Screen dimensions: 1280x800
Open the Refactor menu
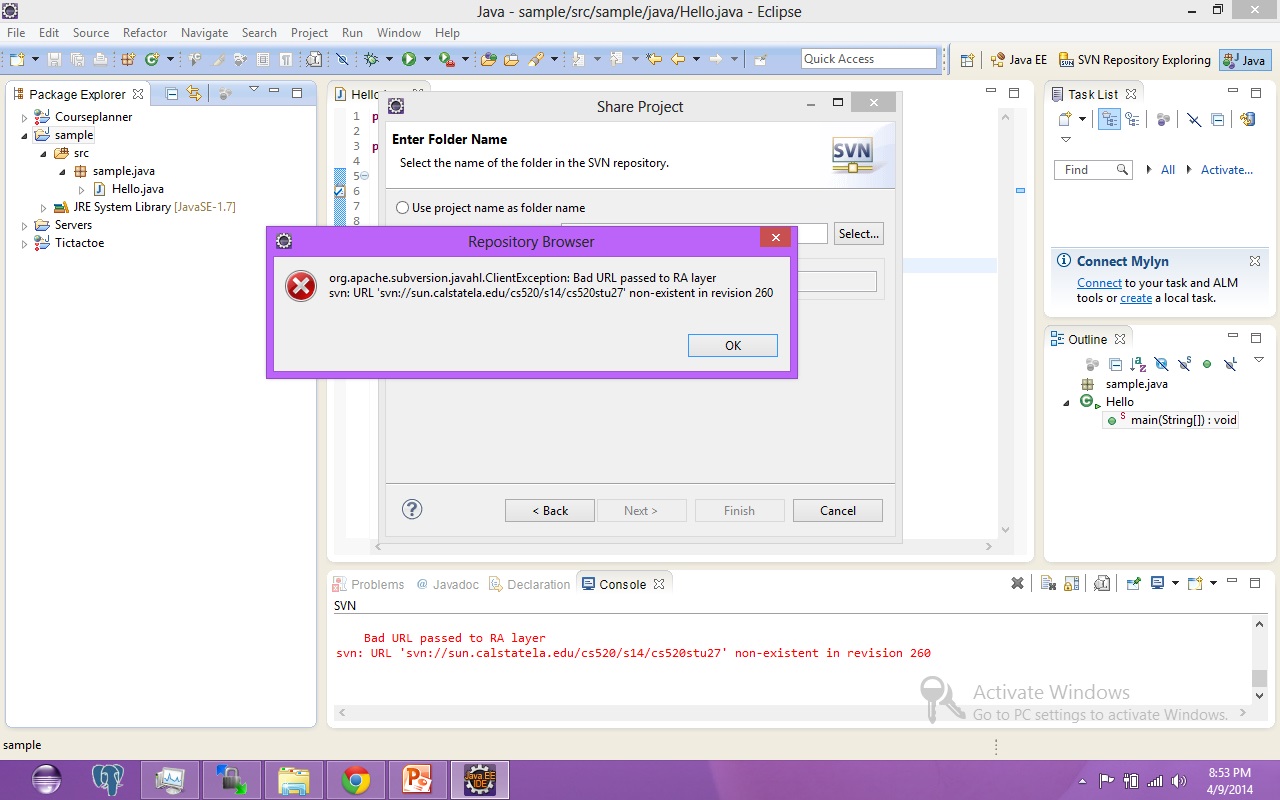point(145,33)
